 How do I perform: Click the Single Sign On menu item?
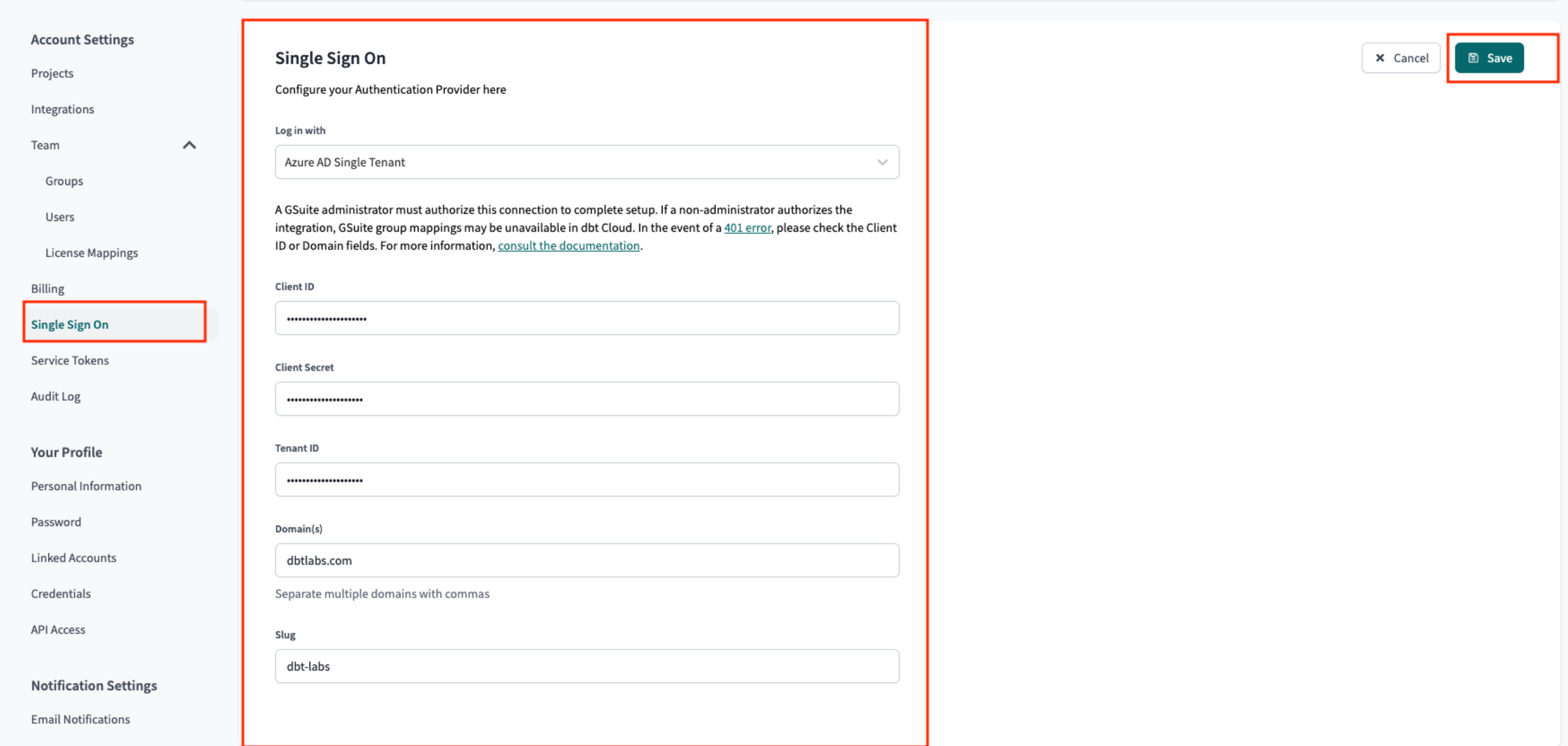[69, 323]
